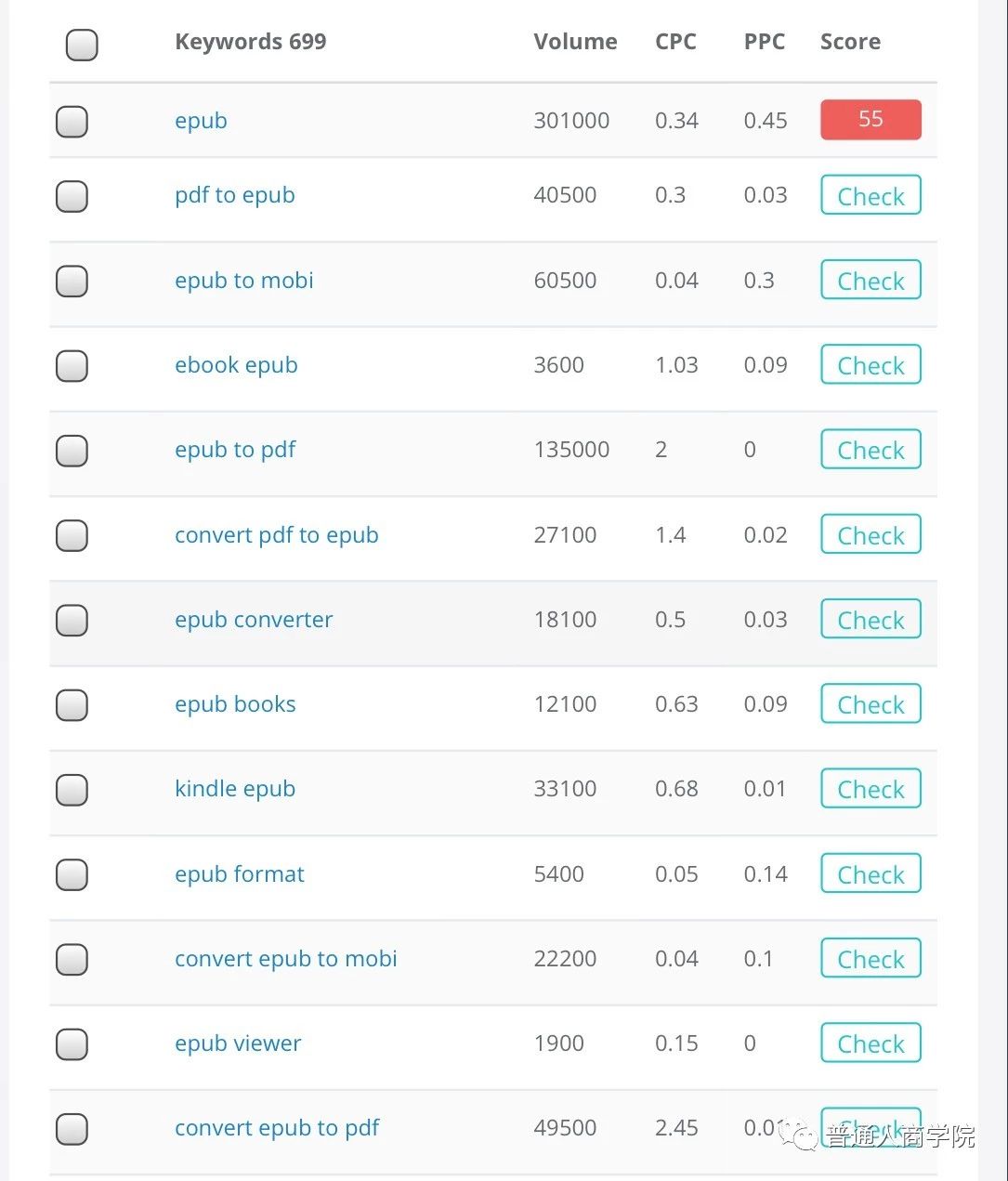Sort by the Volume column header
Screen dimensions: 1008x1181
pyautogui.click(x=575, y=42)
